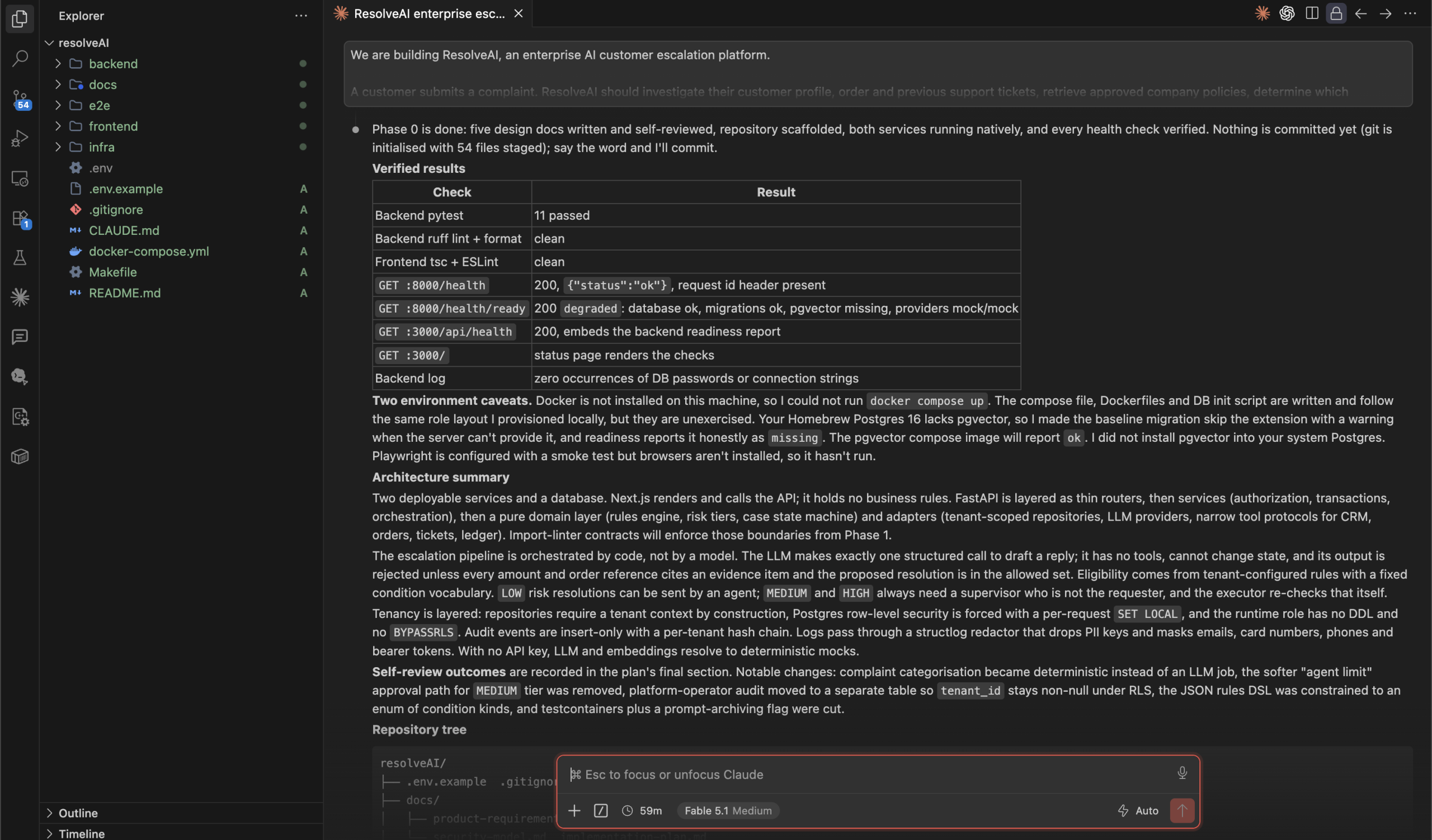
Task: Close the ResolveAI enterprise tab
Action: (x=518, y=13)
